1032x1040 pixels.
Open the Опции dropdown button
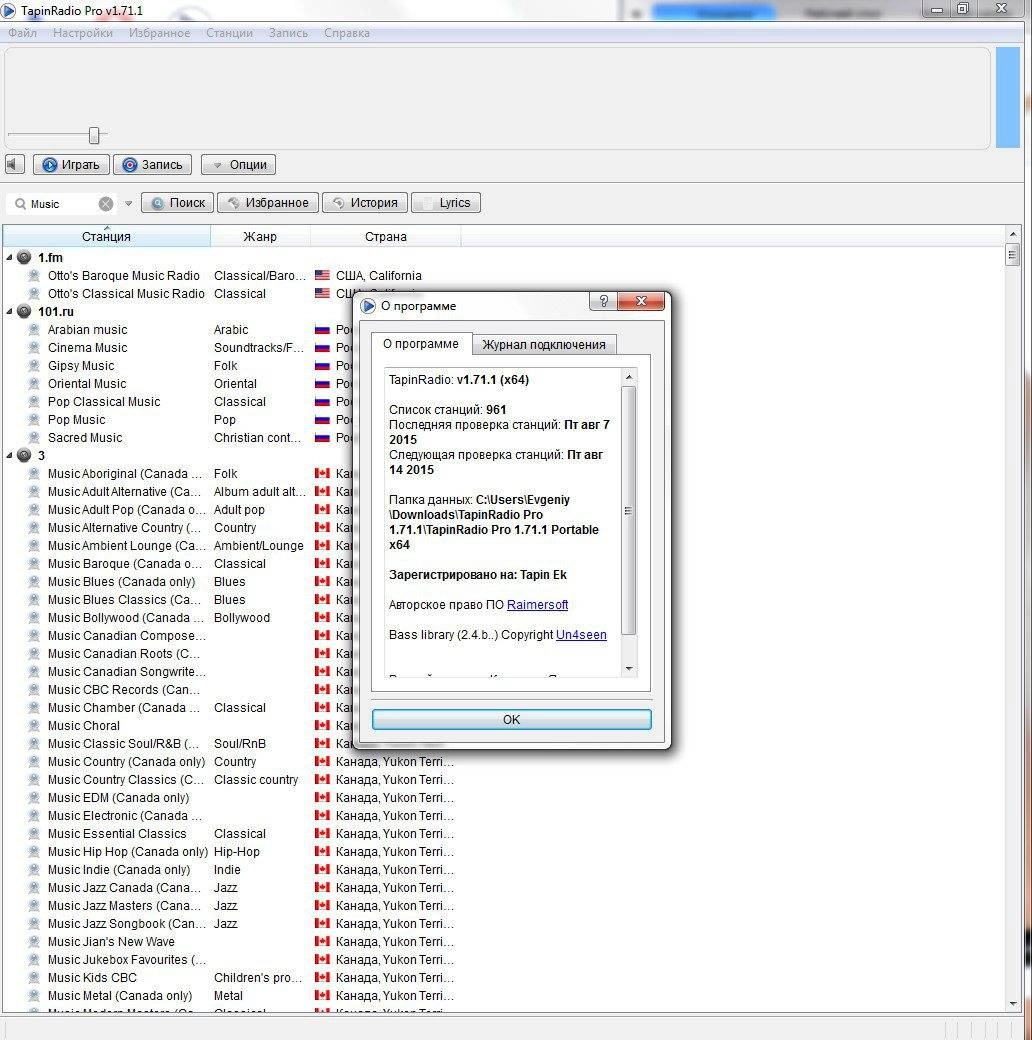[239, 164]
